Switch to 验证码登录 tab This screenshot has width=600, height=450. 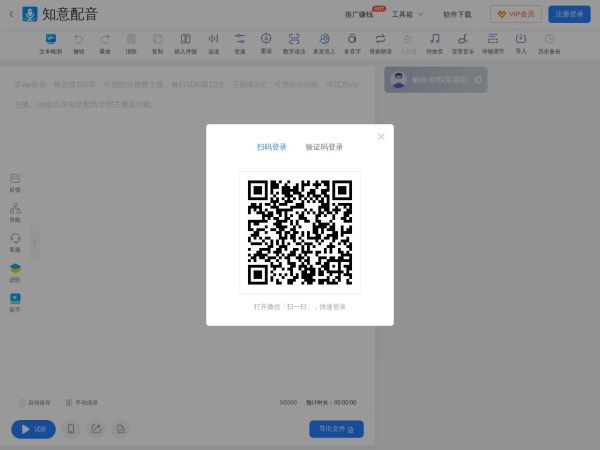tap(324, 147)
